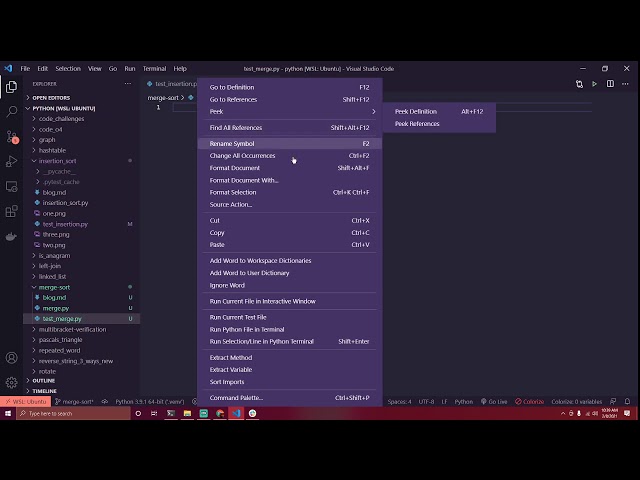Collapse the PYTHON [WSL: UBUNTU] section
This screenshot has height=480, width=640.
click(64, 109)
